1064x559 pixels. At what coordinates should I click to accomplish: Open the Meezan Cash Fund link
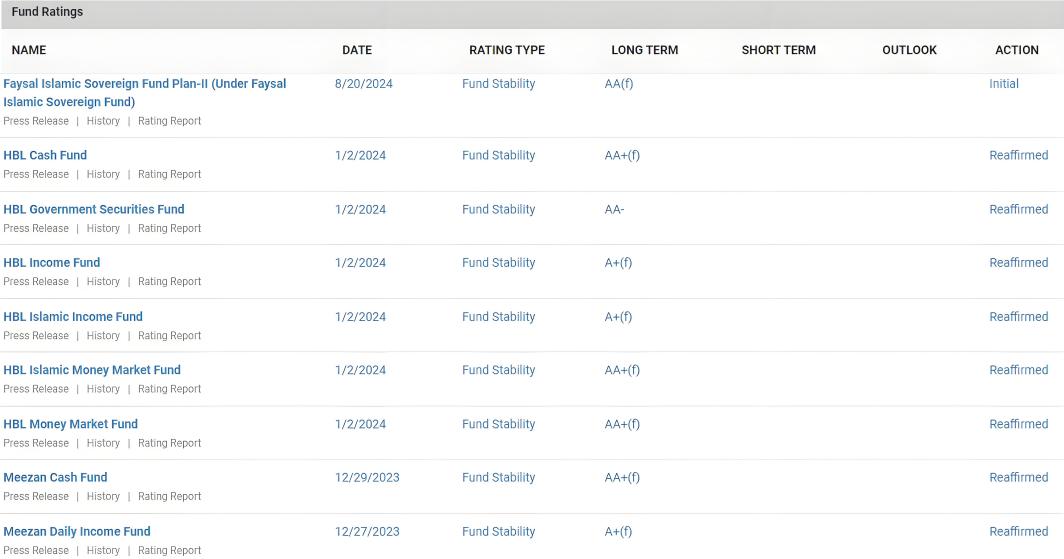[55, 478]
